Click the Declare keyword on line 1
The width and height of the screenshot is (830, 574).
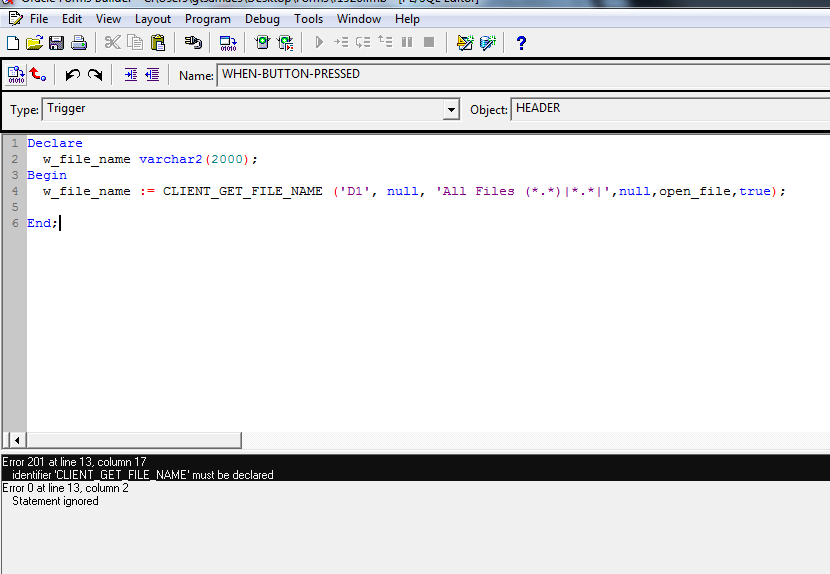(55, 144)
